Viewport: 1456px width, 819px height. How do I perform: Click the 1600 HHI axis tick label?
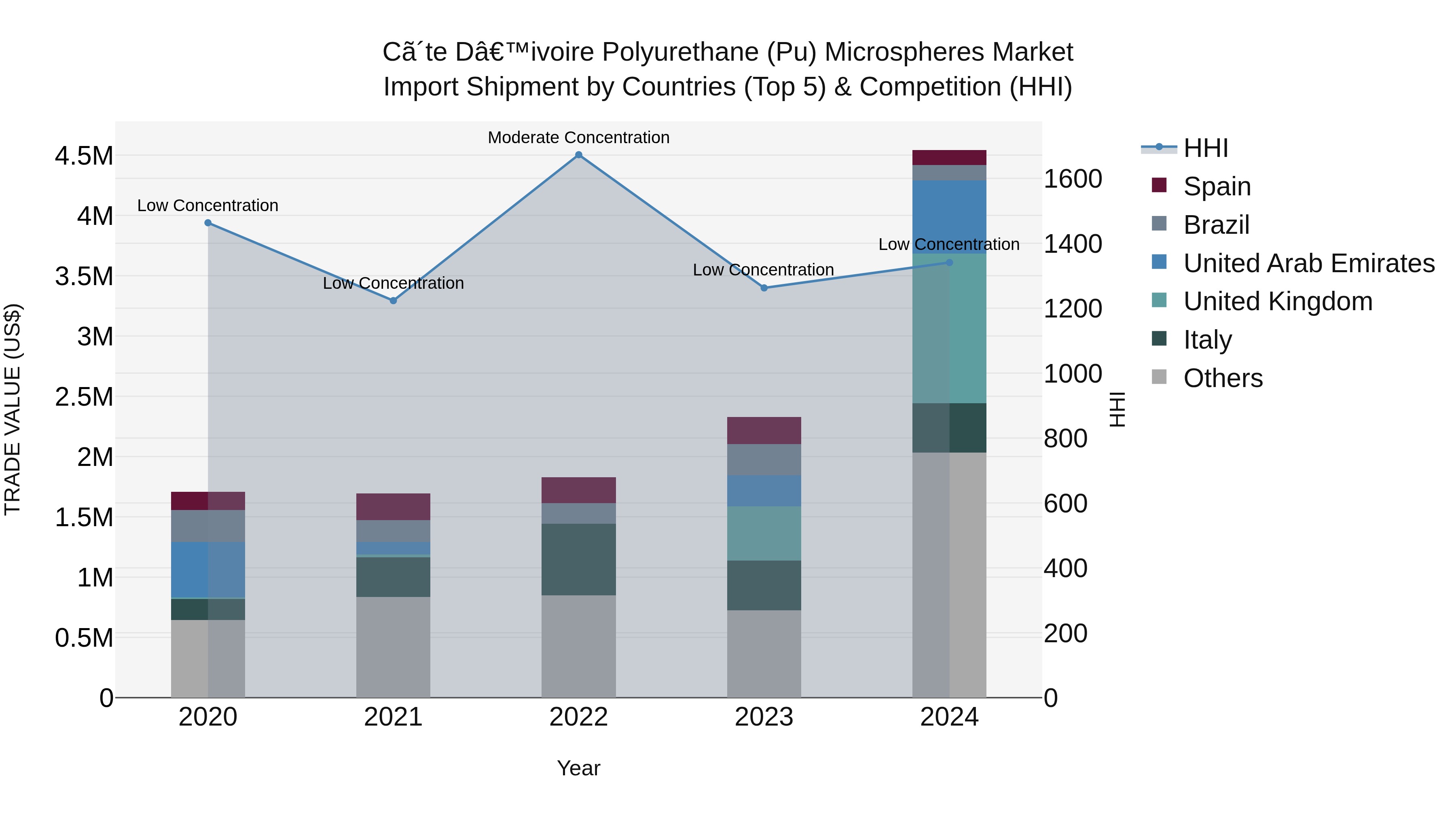1073,179
